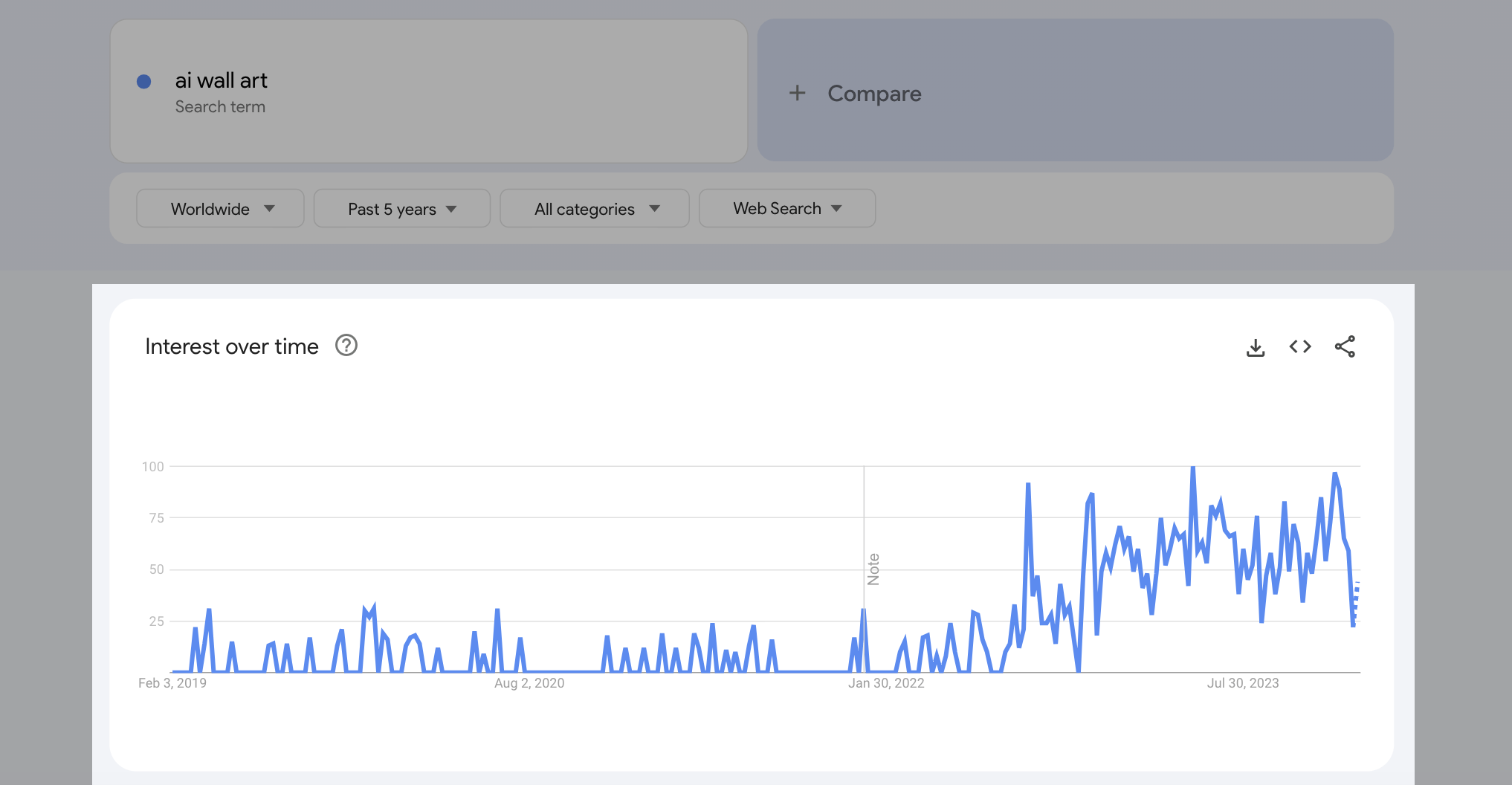Open the embed code for the chart
This screenshot has width=1512, height=785.
(x=1299, y=346)
